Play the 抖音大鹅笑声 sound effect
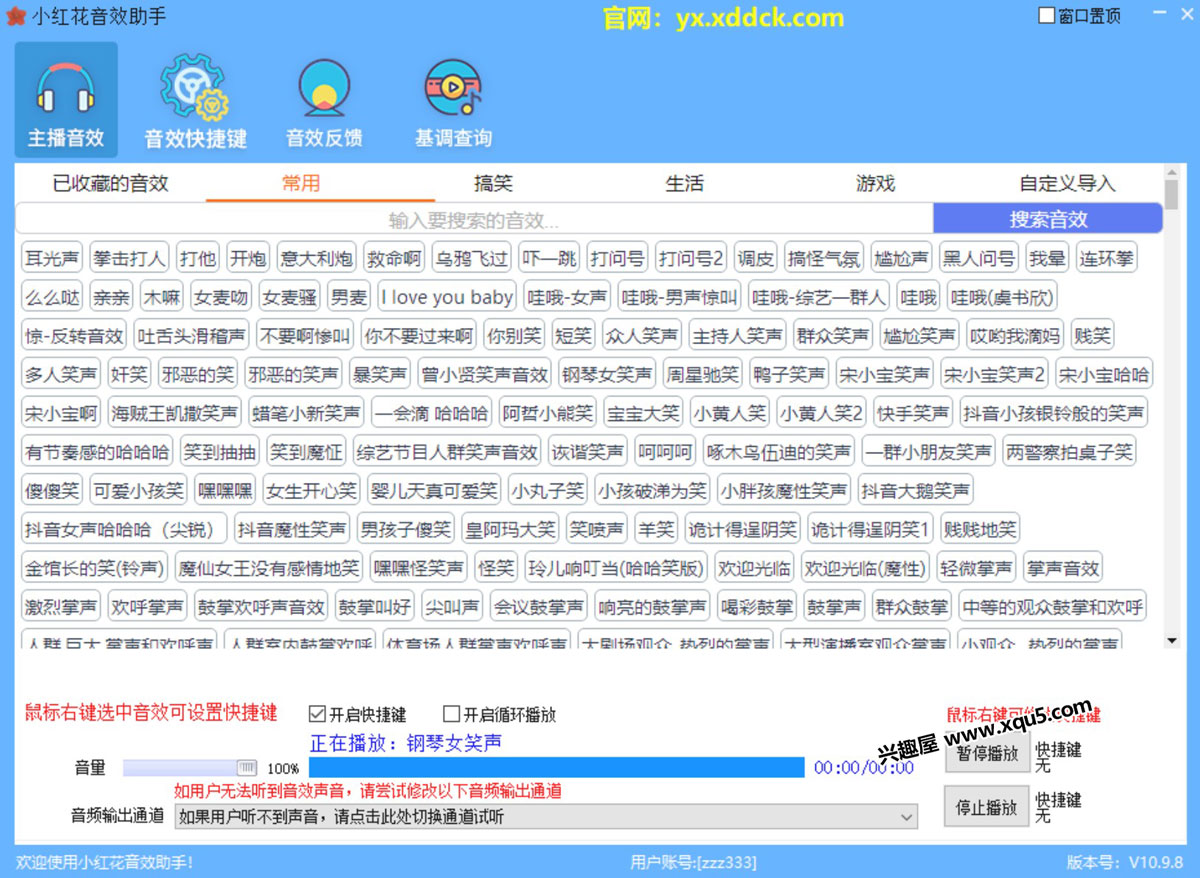This screenshot has height=878, width=1200. (915, 490)
